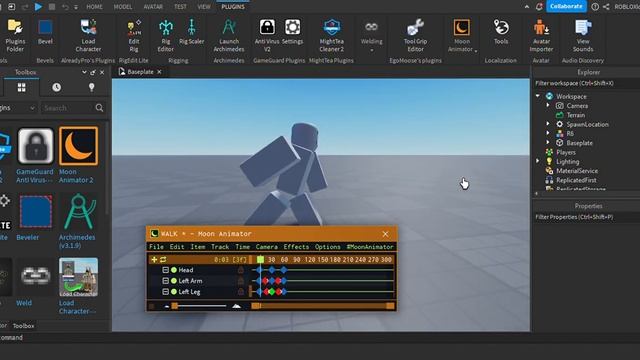This screenshot has height=360, width=640.
Task: Run Anti Virus V2 scan
Action: point(267,35)
